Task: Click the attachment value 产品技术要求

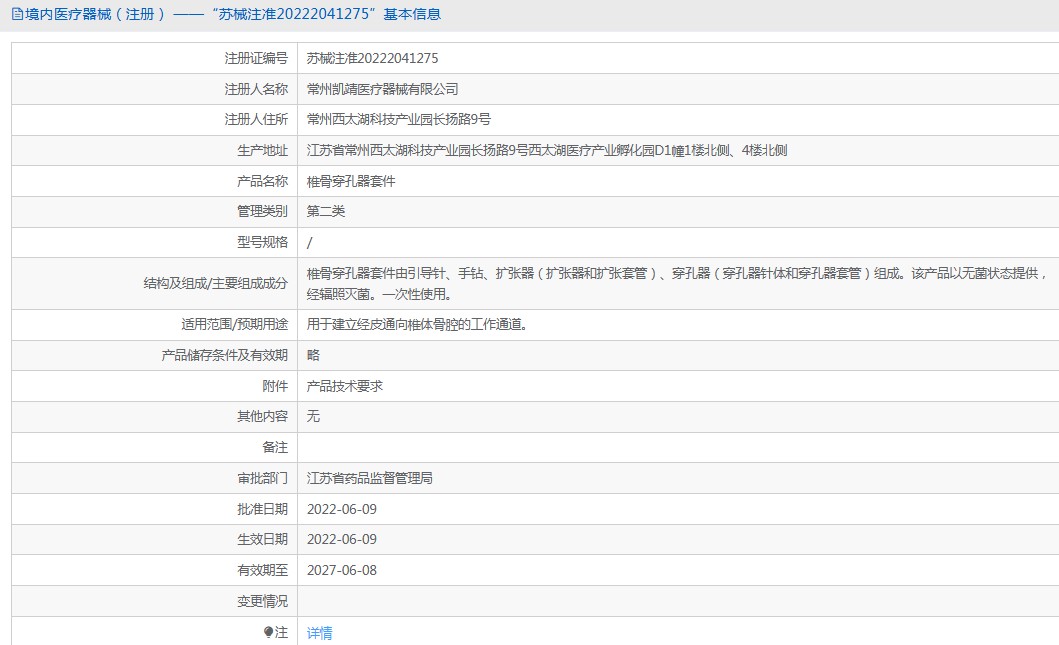Action: coord(345,386)
